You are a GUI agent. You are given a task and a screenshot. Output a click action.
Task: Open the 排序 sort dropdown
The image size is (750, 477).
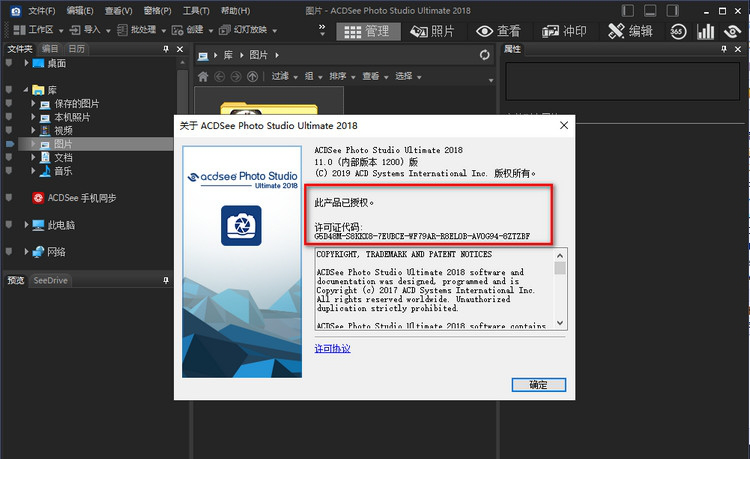point(342,77)
